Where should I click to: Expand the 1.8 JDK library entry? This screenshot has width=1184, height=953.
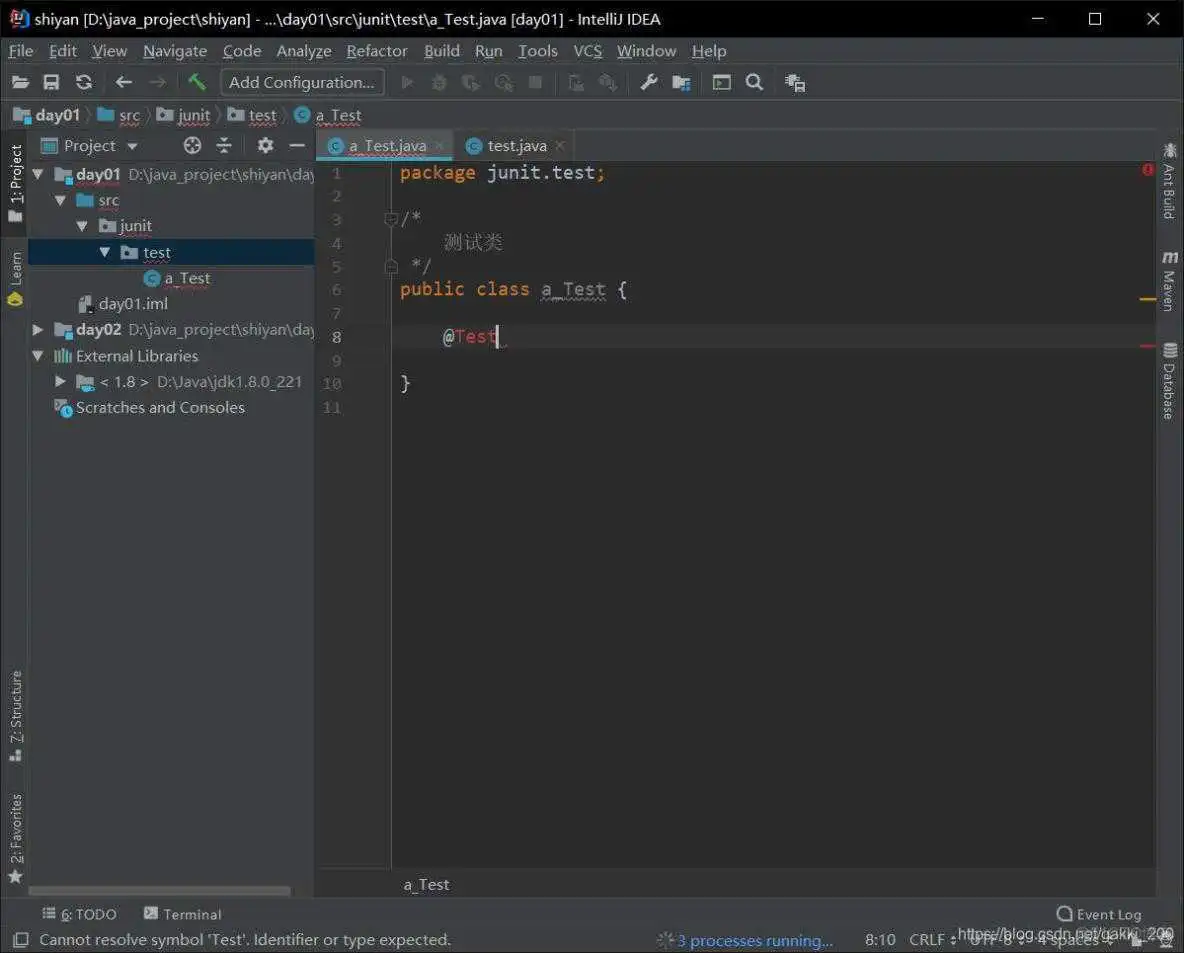tap(60, 381)
